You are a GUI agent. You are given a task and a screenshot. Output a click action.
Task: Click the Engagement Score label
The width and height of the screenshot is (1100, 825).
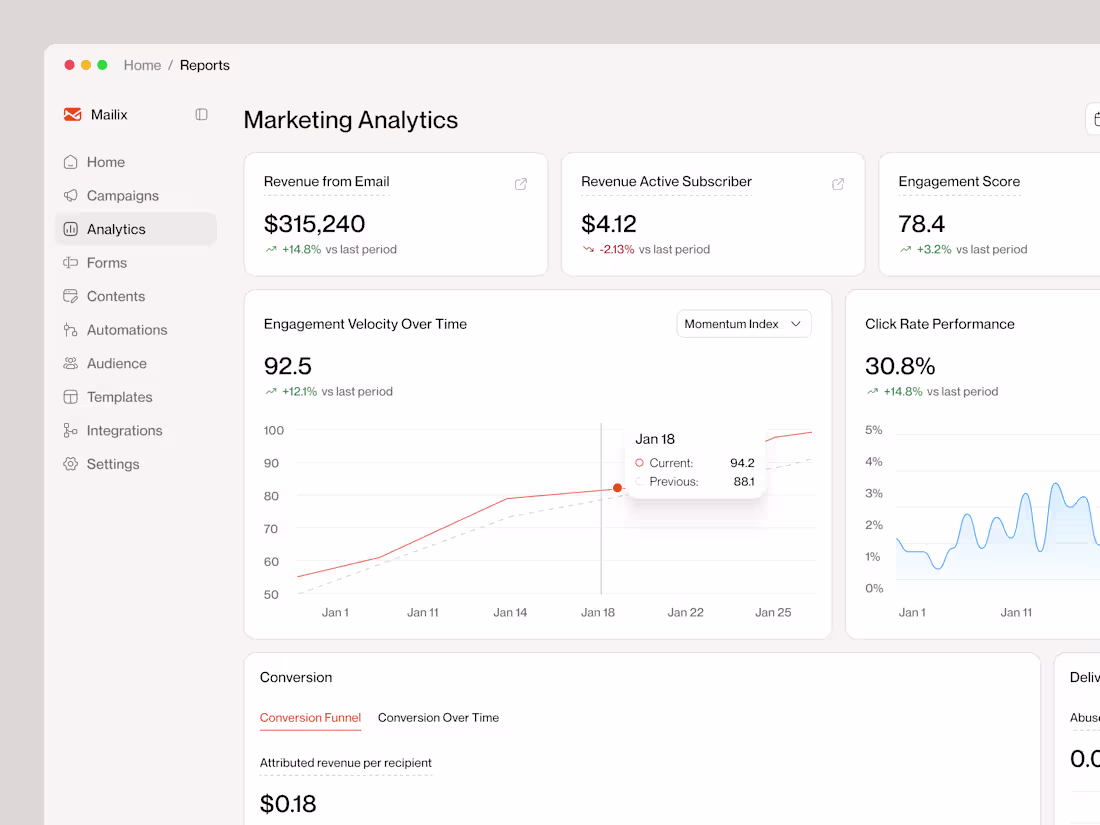[x=959, y=182]
